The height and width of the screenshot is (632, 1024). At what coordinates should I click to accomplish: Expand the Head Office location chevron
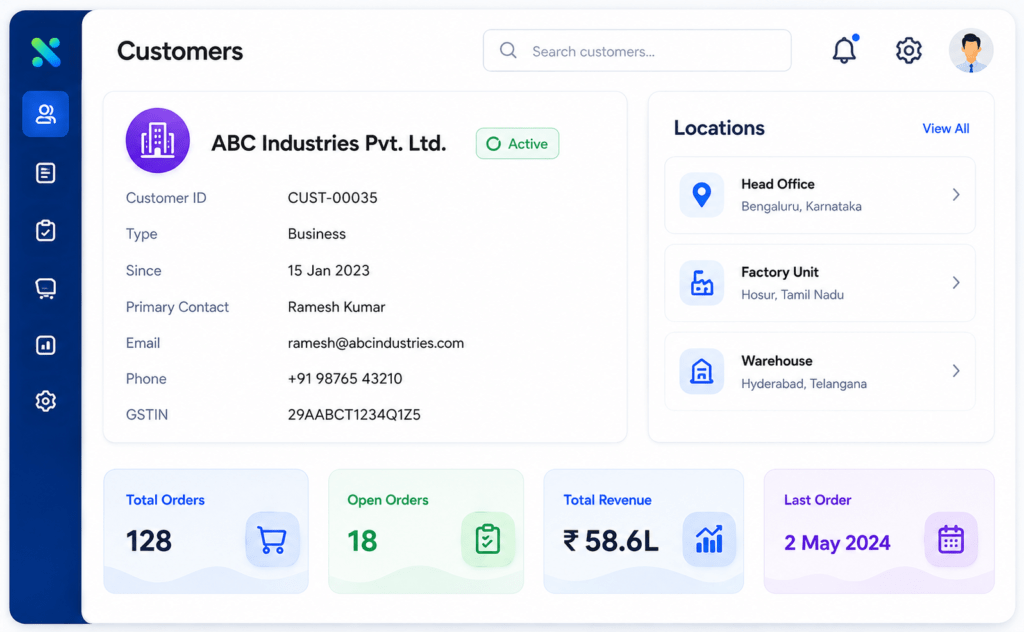click(956, 195)
